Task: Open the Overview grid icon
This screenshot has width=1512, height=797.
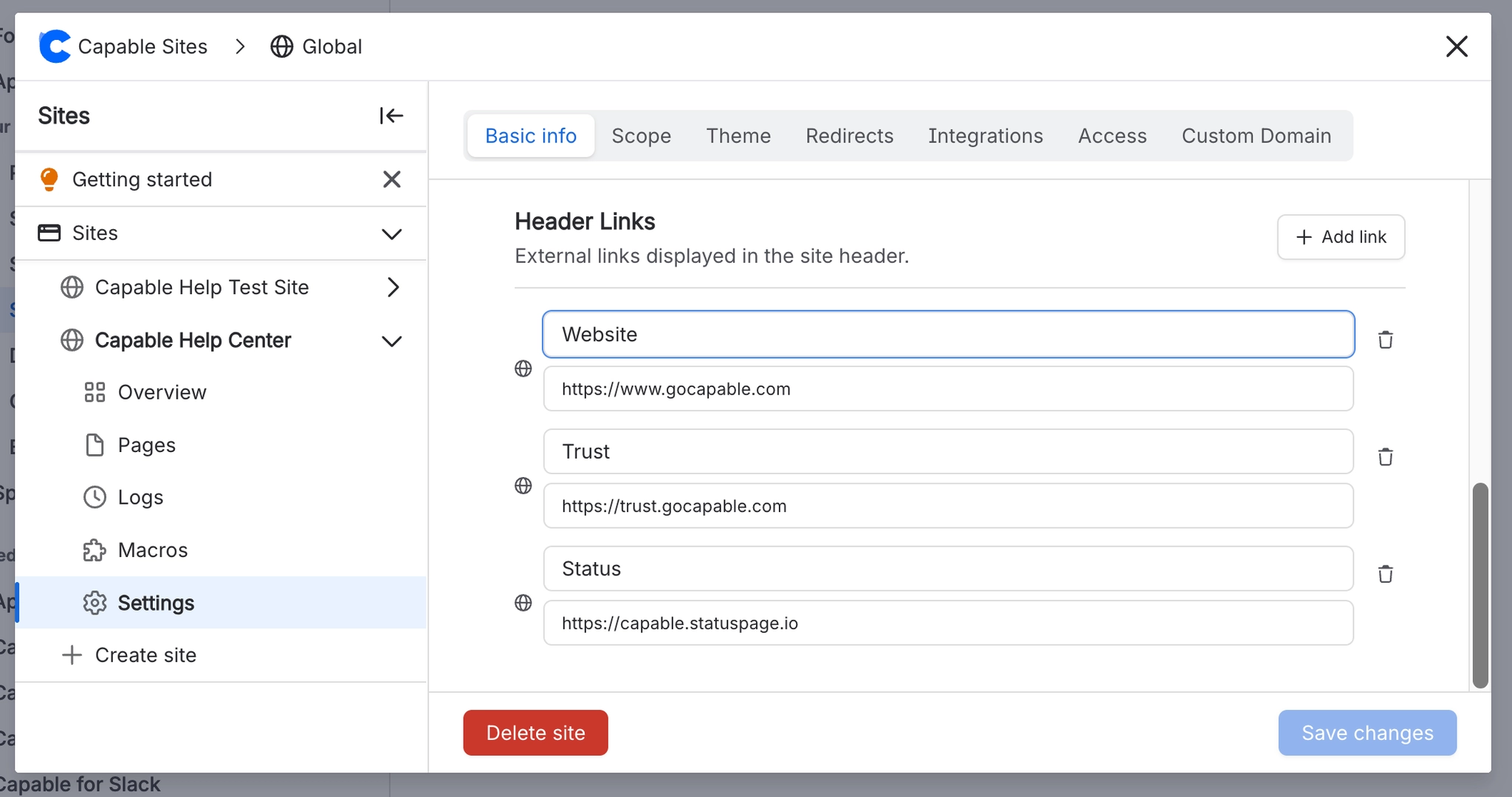Action: pyautogui.click(x=94, y=392)
